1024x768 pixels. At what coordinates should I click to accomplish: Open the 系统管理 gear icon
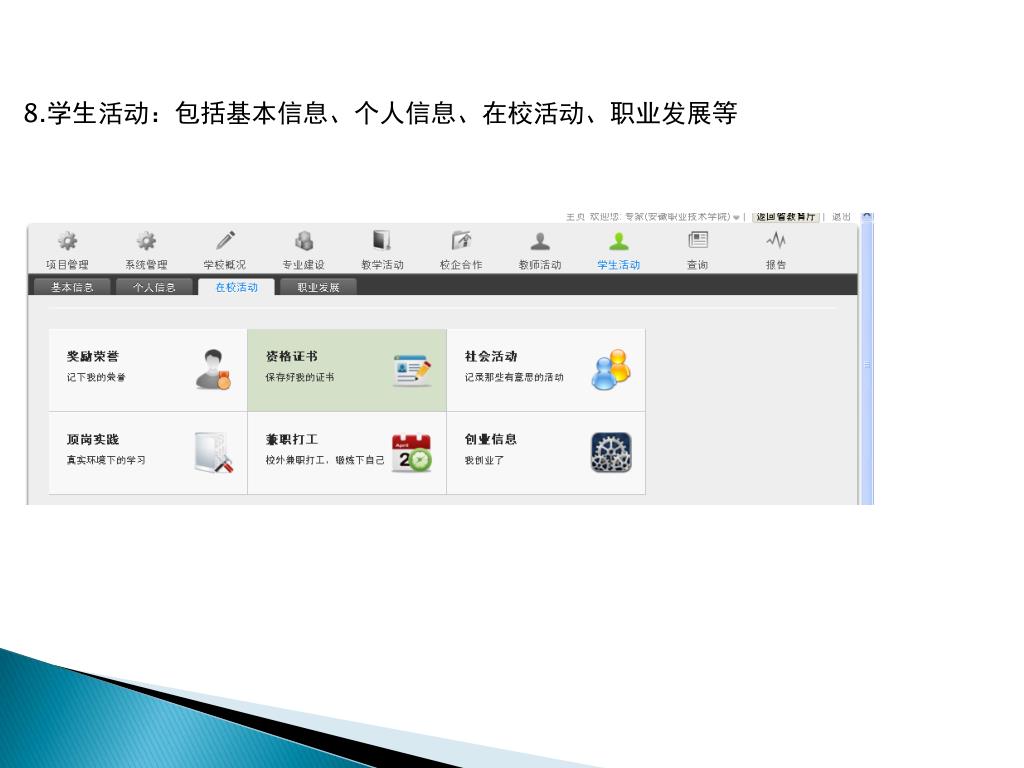coord(146,241)
